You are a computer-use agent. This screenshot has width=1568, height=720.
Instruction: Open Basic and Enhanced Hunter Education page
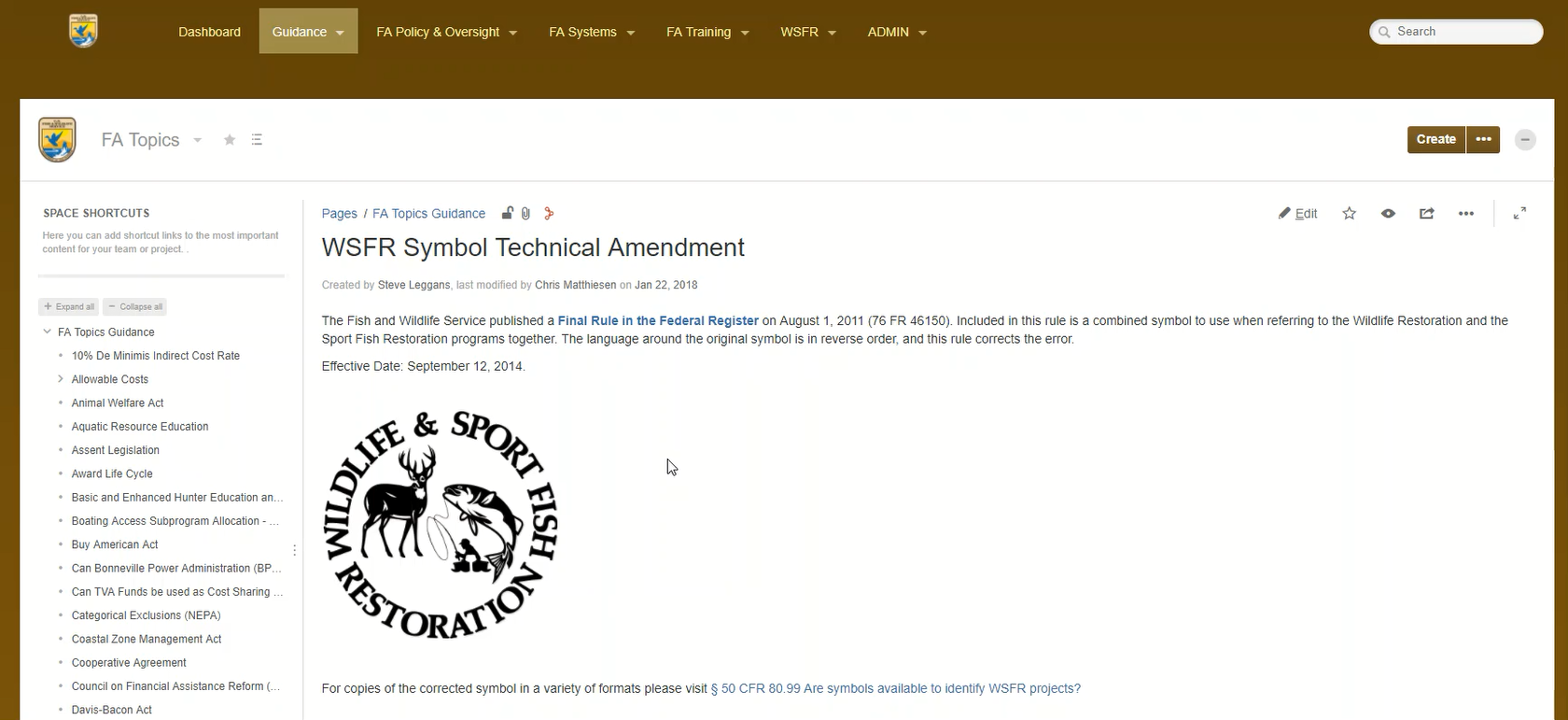[x=177, y=498]
